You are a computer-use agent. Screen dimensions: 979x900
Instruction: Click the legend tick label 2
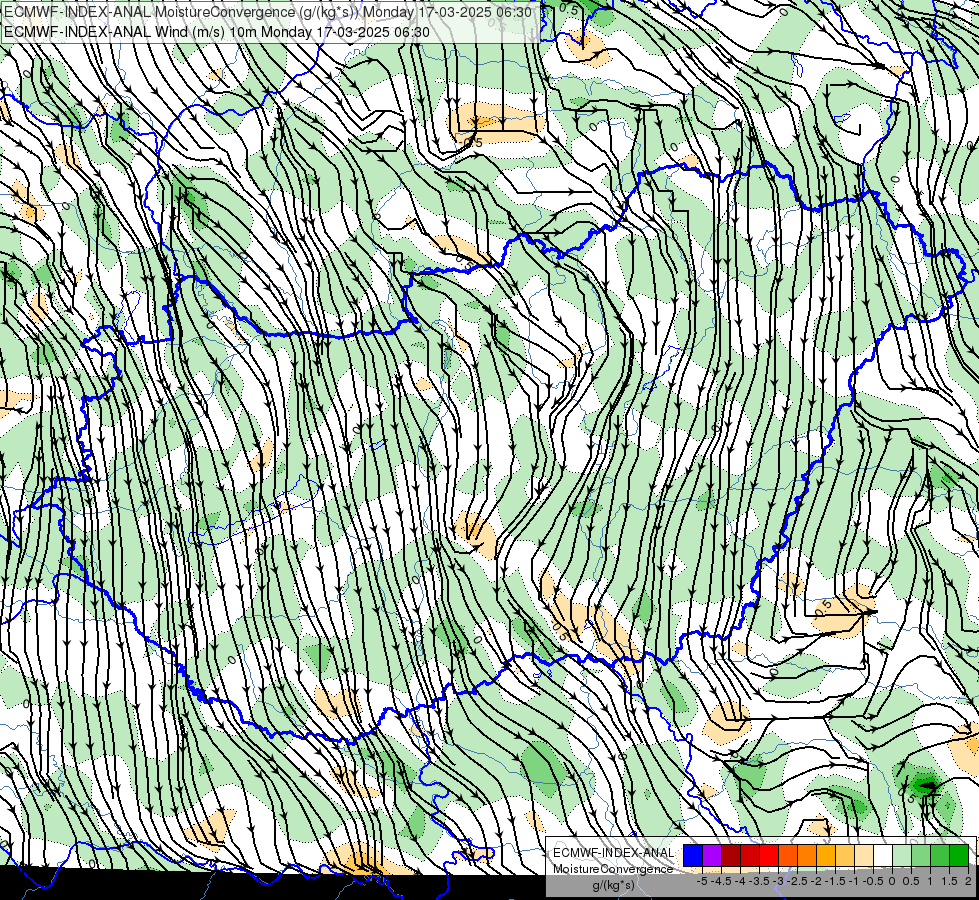968,881
